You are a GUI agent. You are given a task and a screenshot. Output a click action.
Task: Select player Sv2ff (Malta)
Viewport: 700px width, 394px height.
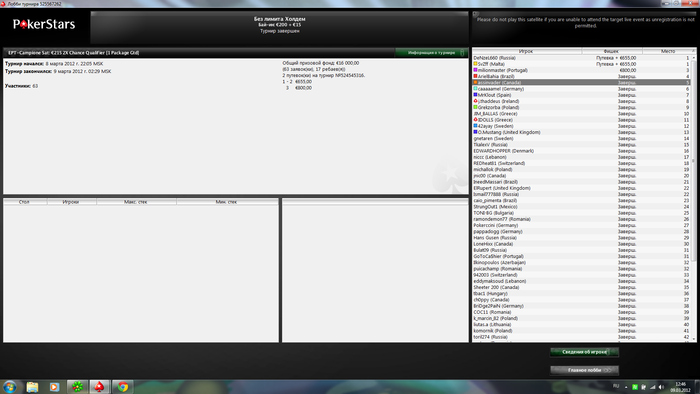(582, 64)
